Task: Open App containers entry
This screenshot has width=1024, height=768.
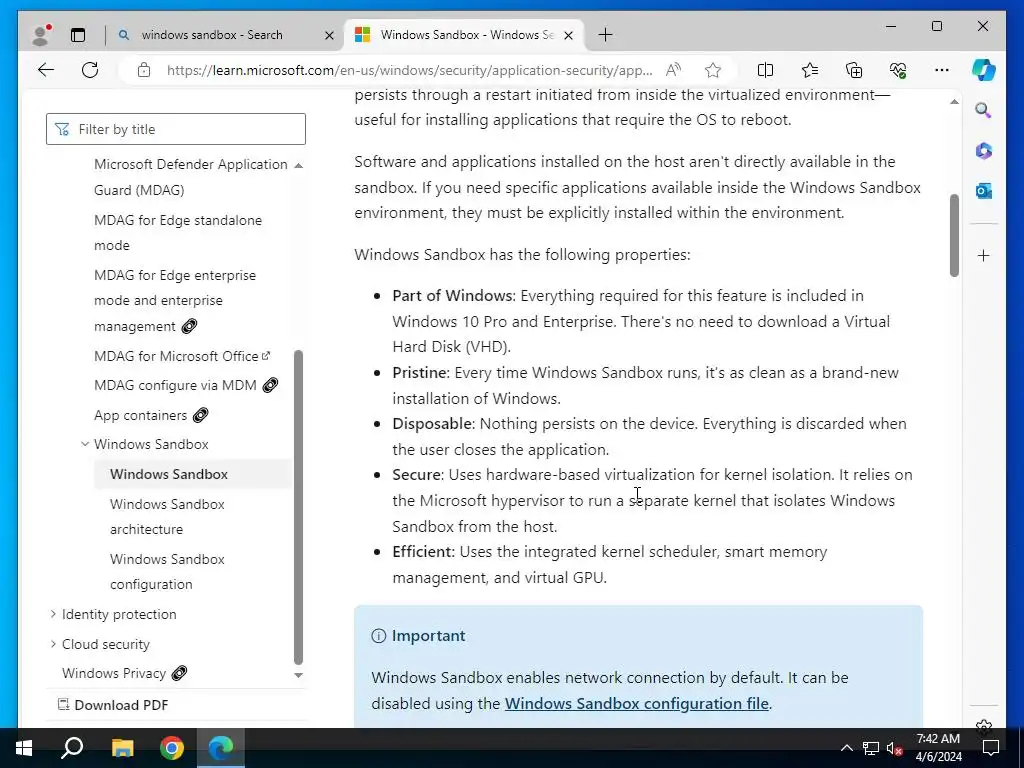Action: pyautogui.click(x=151, y=415)
